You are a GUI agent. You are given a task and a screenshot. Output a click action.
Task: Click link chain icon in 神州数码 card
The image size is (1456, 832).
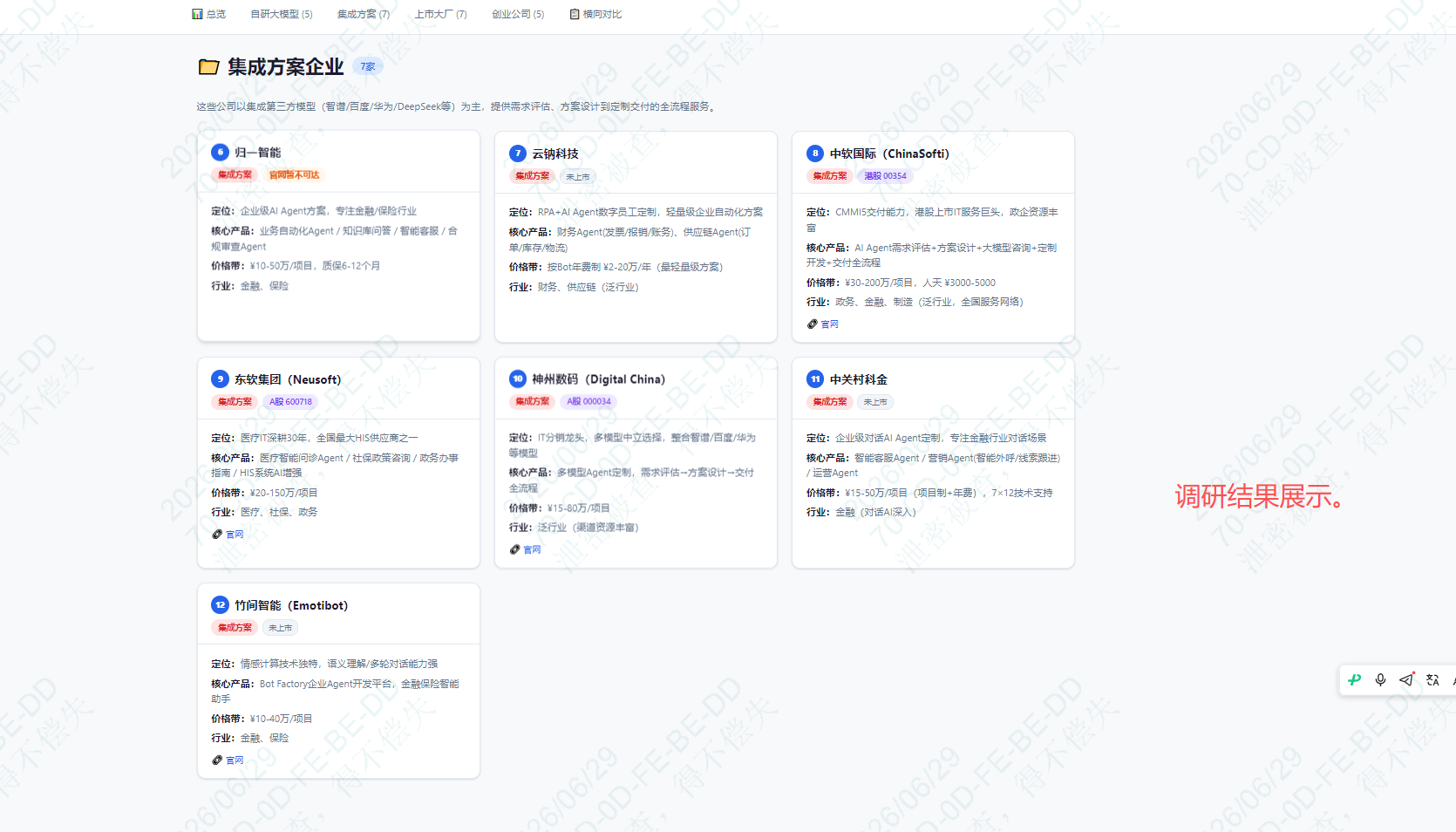point(515,549)
